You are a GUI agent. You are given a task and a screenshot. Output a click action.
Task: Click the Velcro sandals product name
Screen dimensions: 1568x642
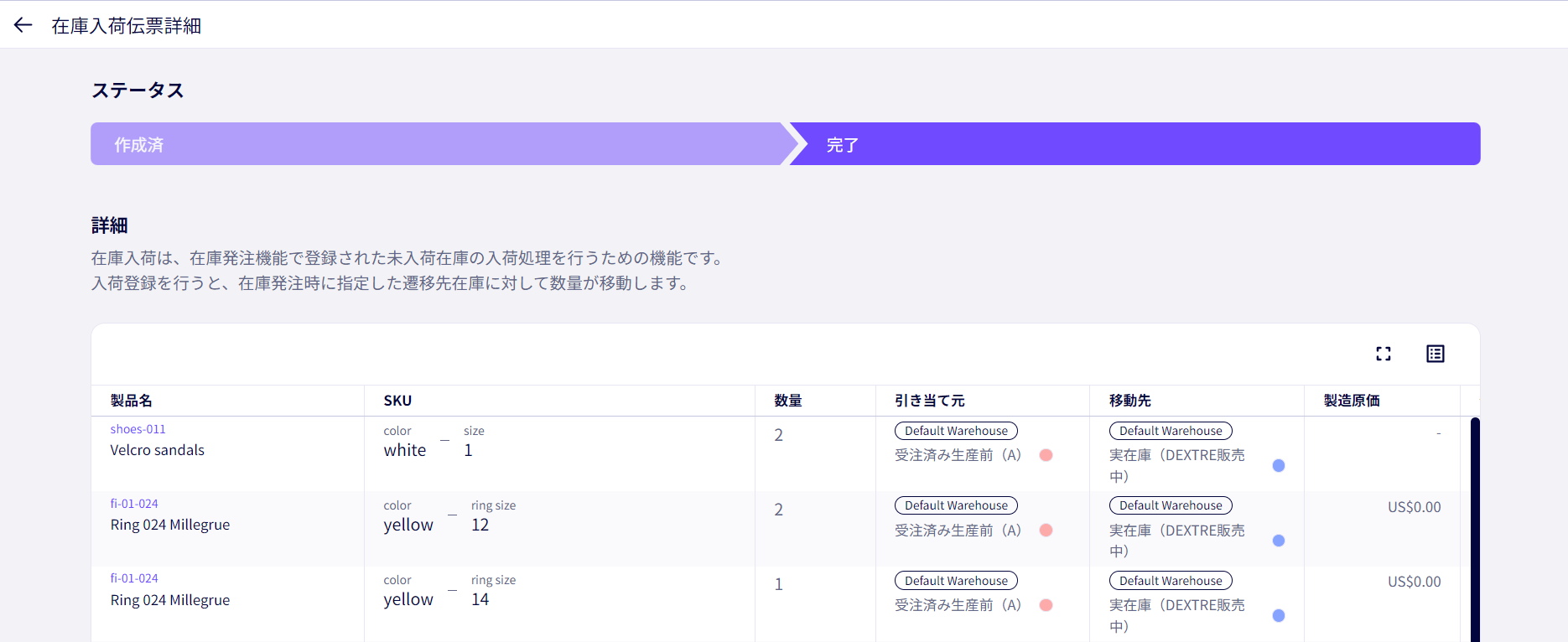[x=158, y=450]
